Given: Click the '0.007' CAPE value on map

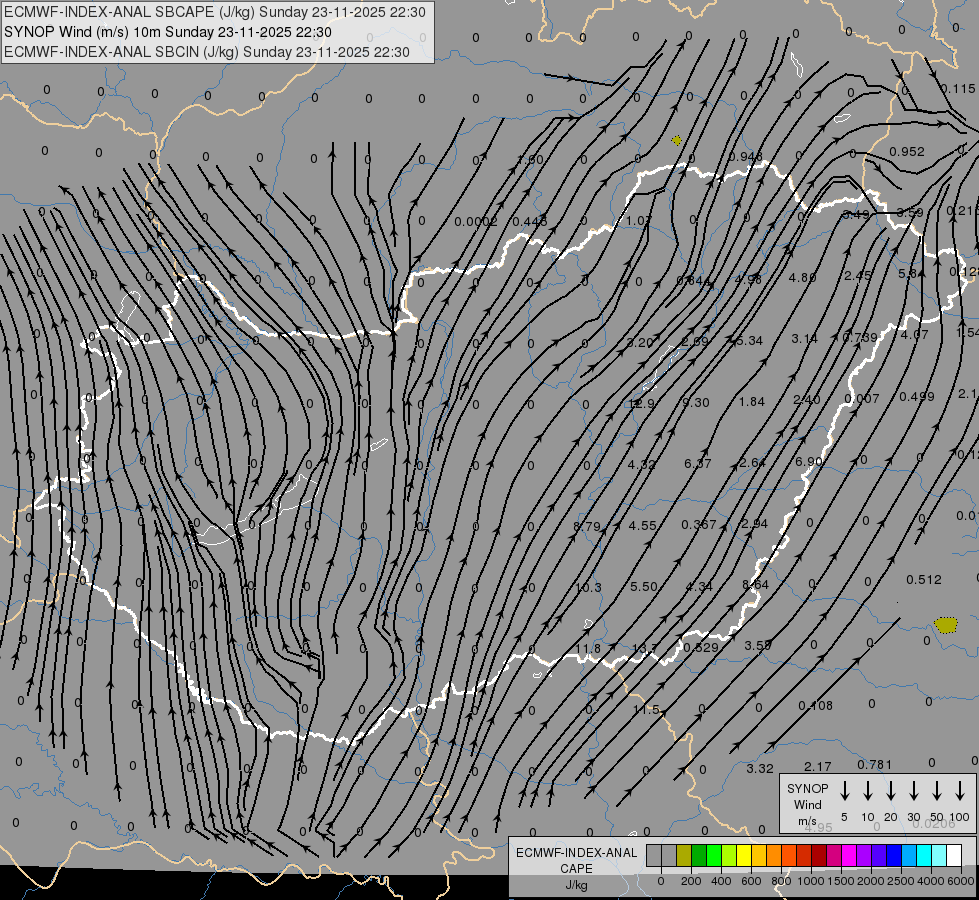Looking at the screenshot, I should click(x=862, y=398).
